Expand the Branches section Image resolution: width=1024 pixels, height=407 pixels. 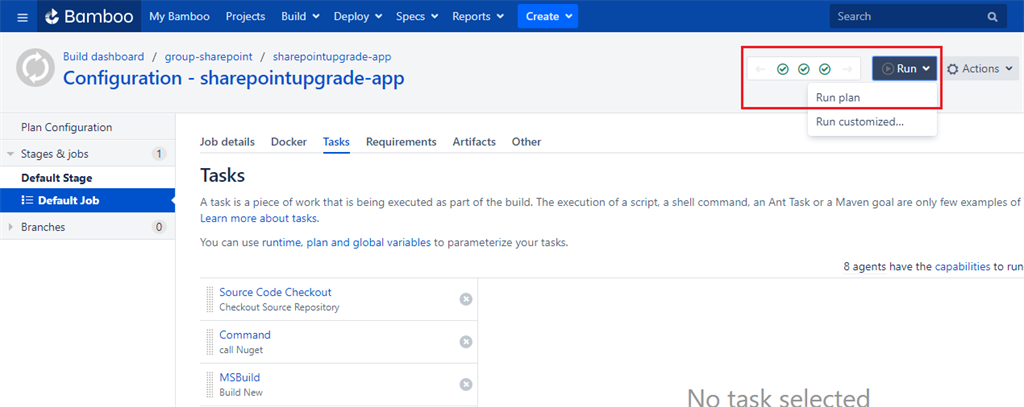coord(10,227)
